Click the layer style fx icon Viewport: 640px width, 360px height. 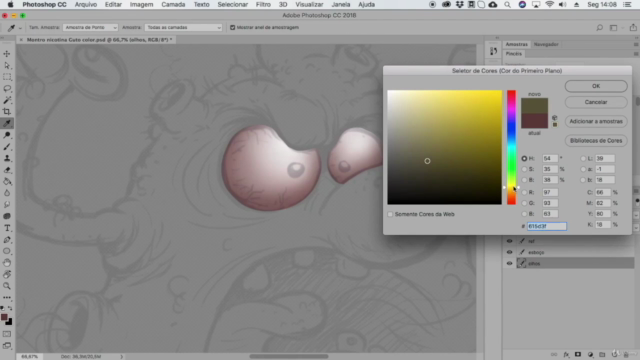(566, 355)
